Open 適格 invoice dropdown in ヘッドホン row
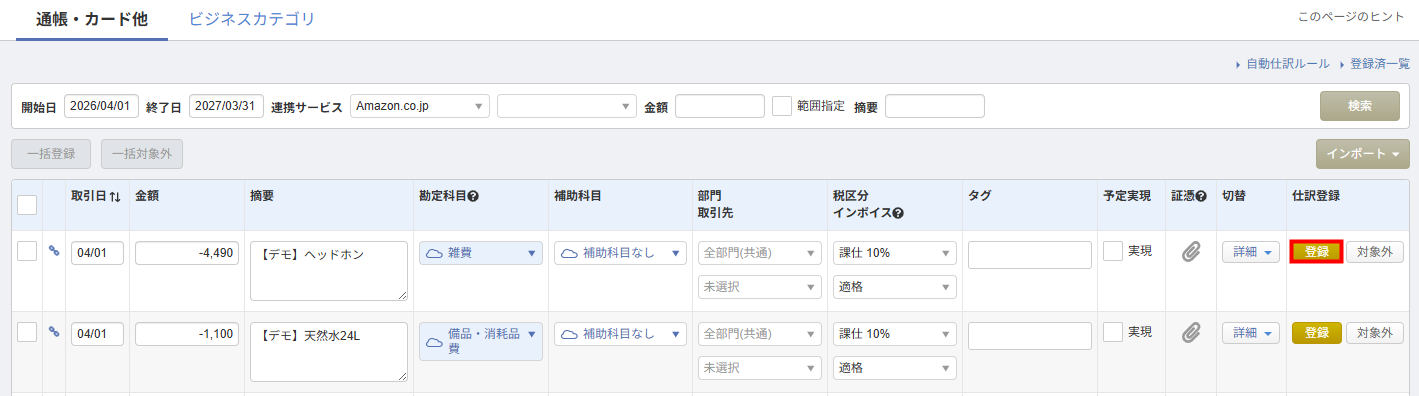 [x=894, y=287]
